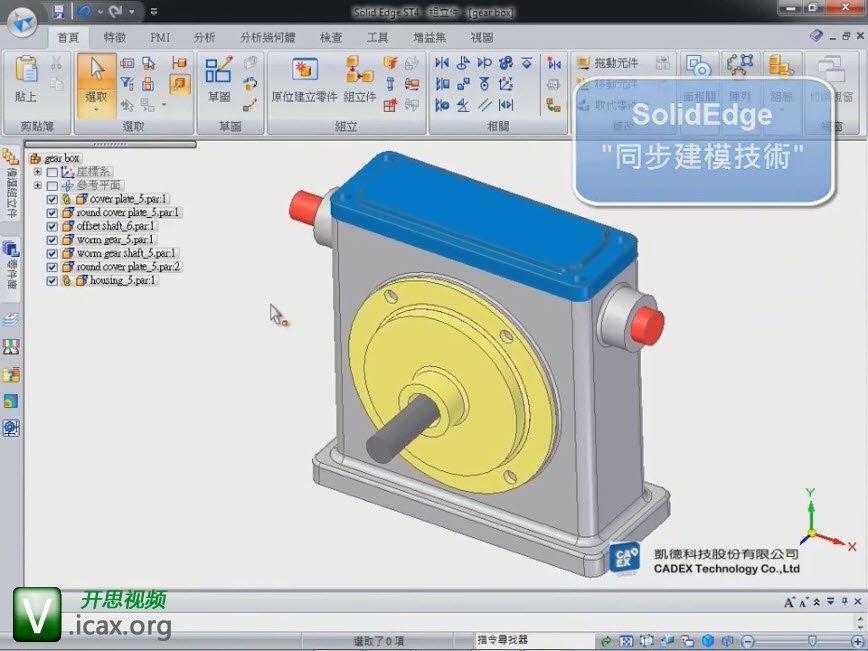Click the blue cube view style icon
Viewport: 868px width, 651px height.
tap(707, 641)
